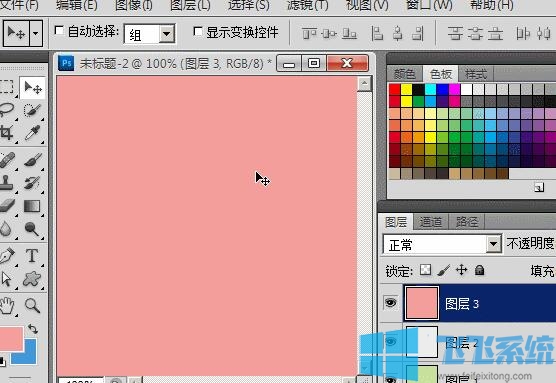Screen dimensions: 556x383
Task: Click the distribute vertical centers icon
Action: [x=475, y=34]
